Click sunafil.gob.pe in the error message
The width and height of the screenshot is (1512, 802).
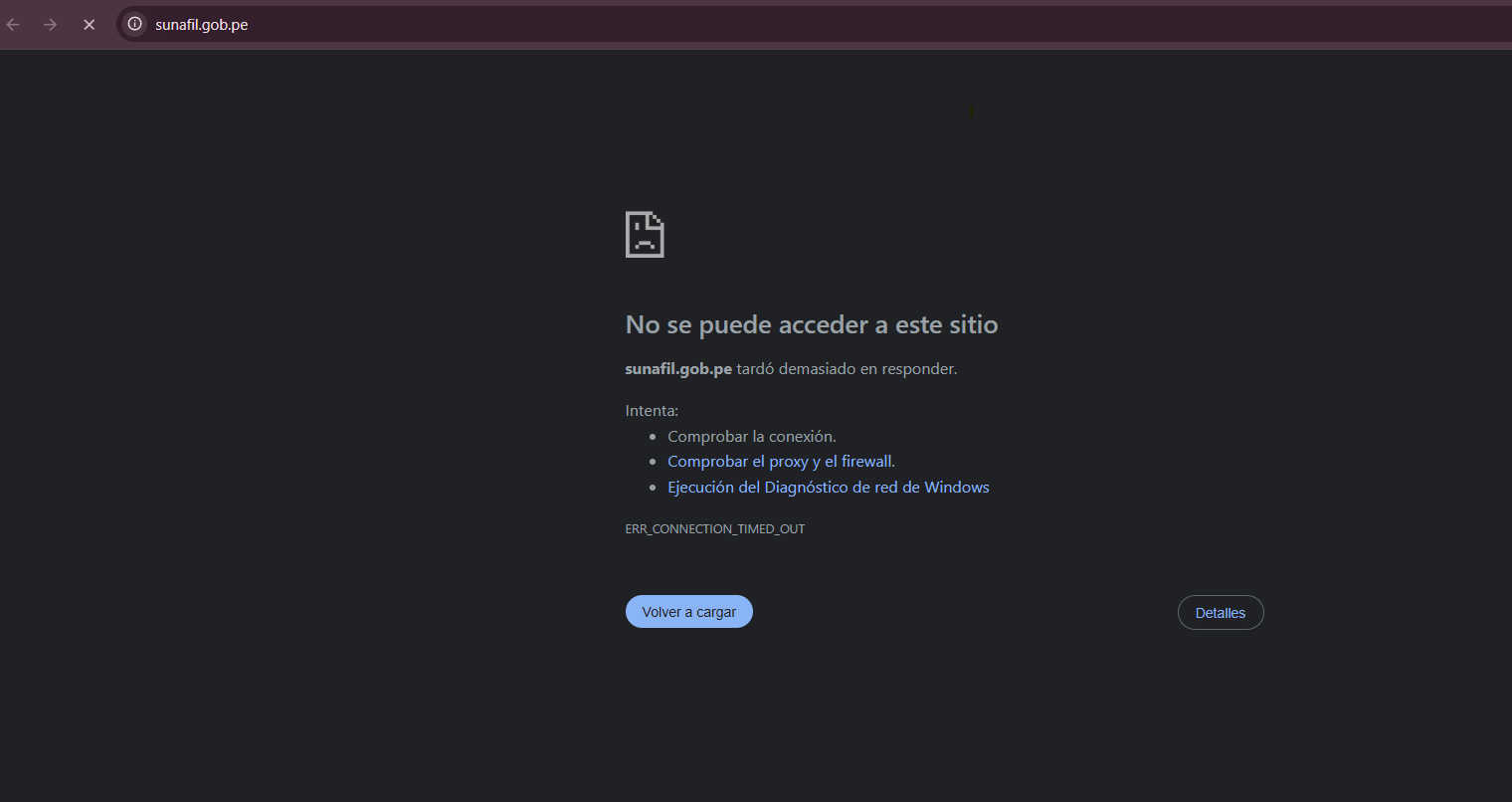click(x=678, y=368)
